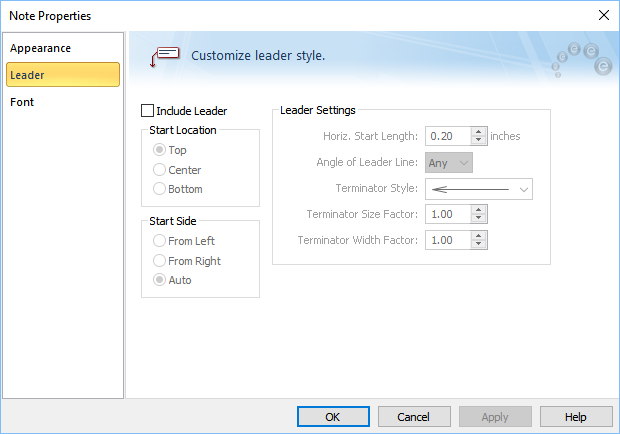
Task: Open Help for note properties
Action: [576, 416]
